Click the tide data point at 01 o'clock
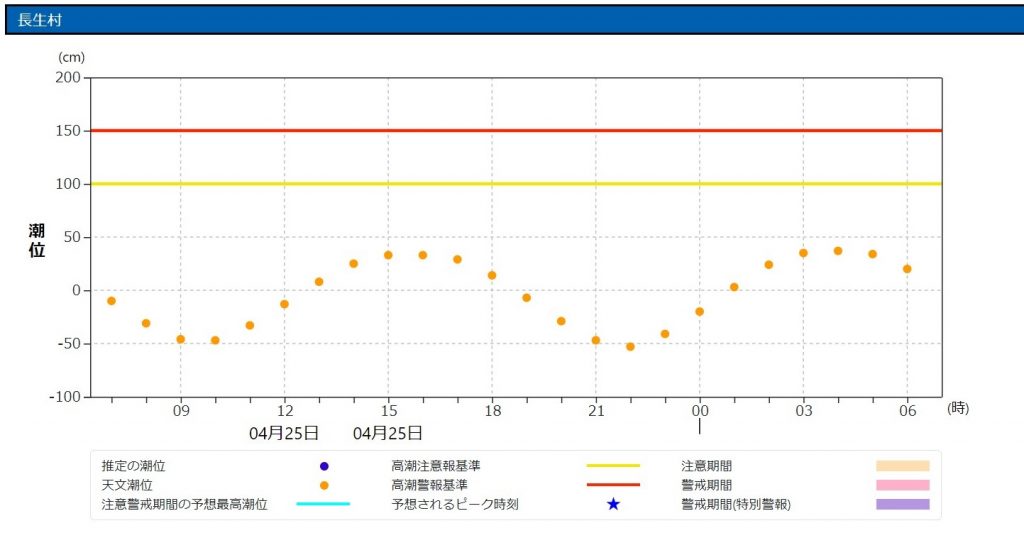This screenshot has width=1024, height=533. [734, 287]
